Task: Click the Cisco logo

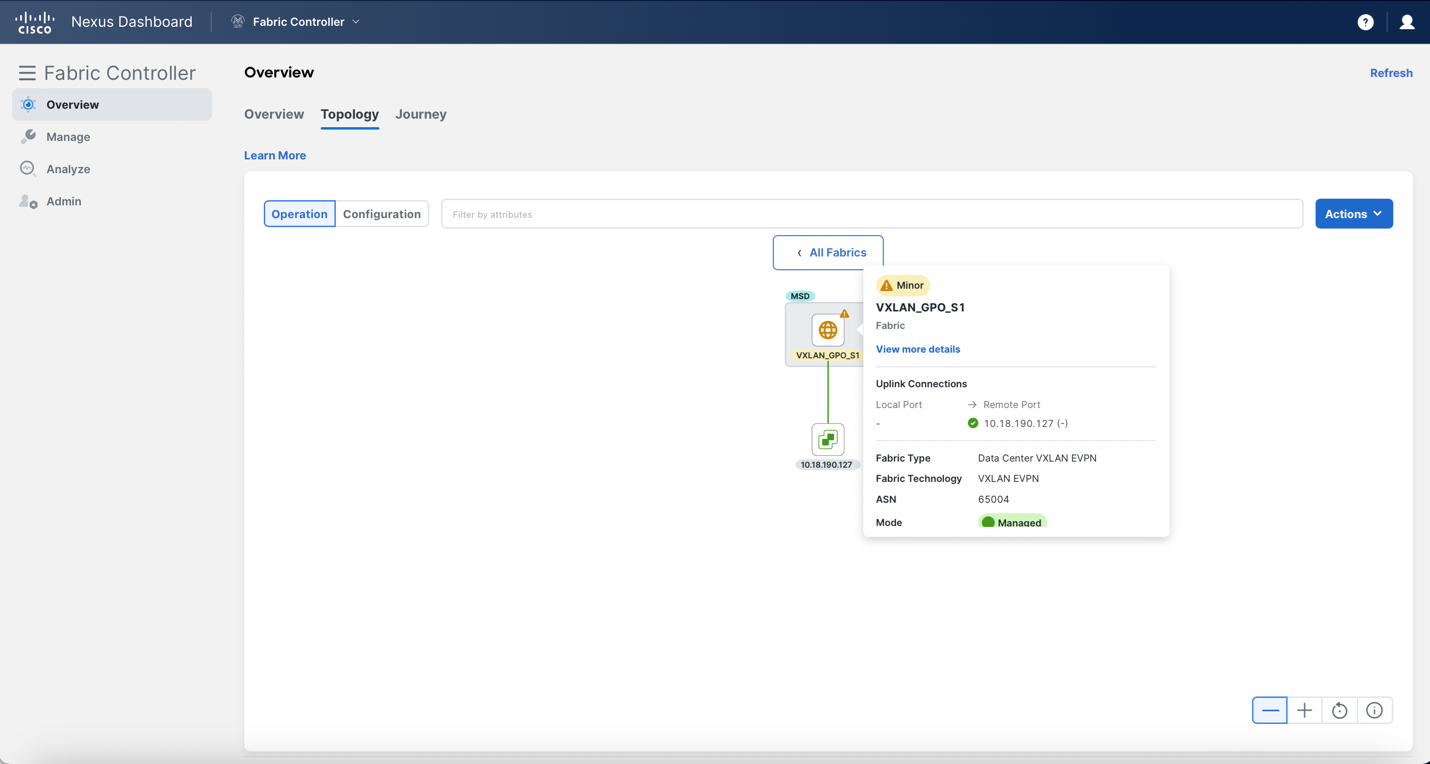Action: coord(35,22)
